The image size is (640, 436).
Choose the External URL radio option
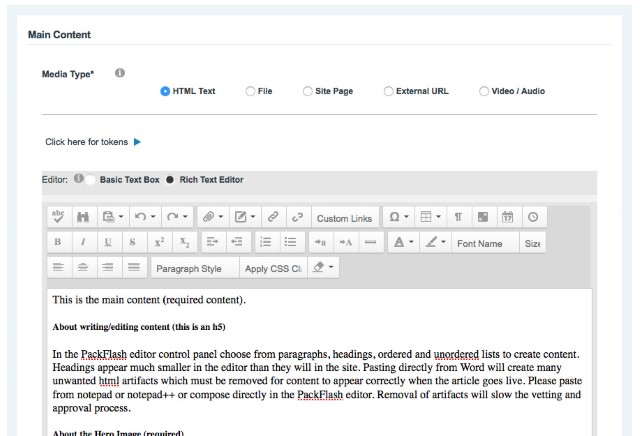[x=389, y=91]
